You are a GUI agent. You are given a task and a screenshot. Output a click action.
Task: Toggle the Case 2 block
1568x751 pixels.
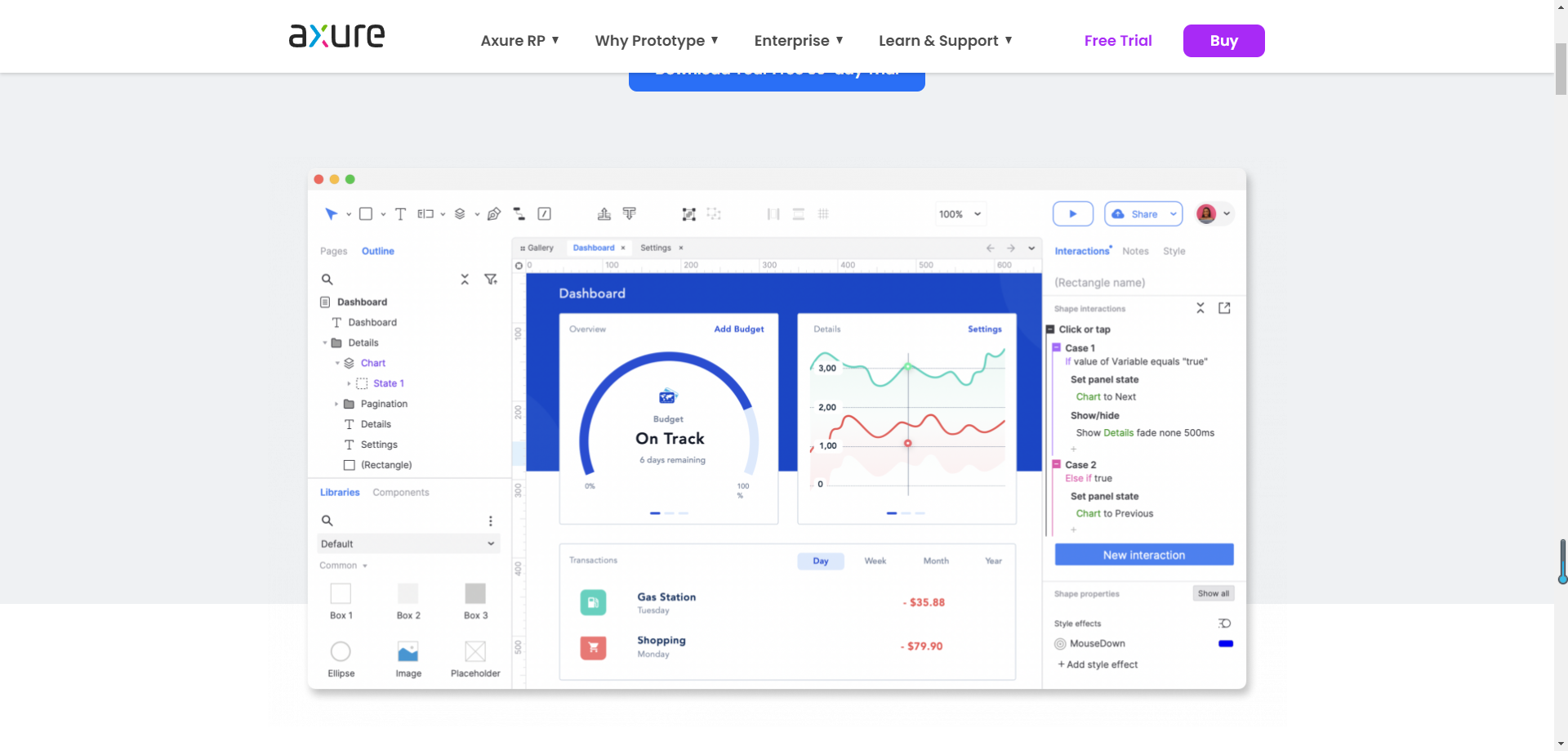[x=1057, y=464]
